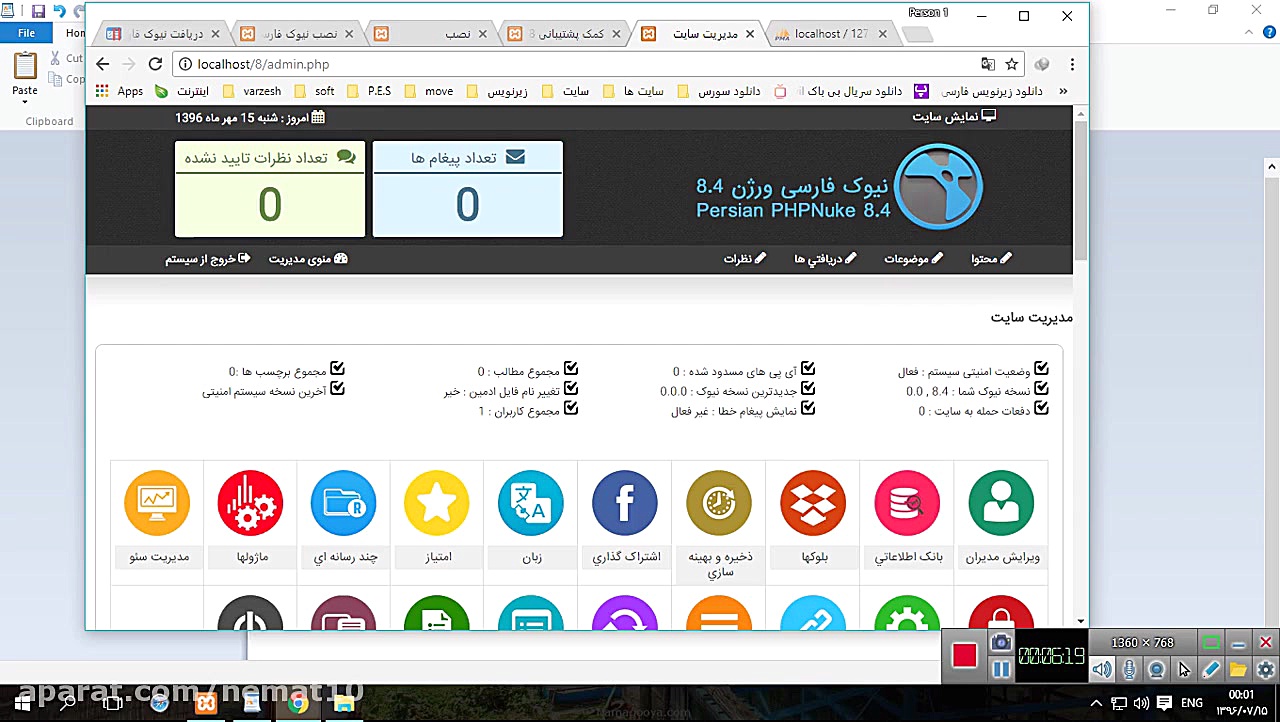Open the چند رسانه ای multimedia icon
Image resolution: width=1280 pixels, height=722 pixels.
pyautogui.click(x=343, y=503)
